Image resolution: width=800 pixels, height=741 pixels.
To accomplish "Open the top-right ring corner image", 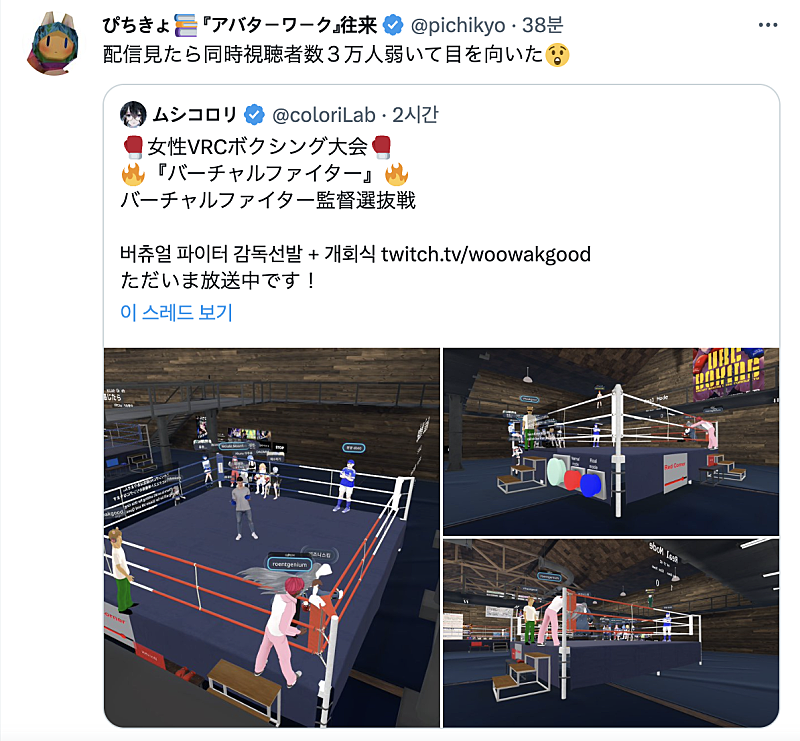I will click(611, 441).
